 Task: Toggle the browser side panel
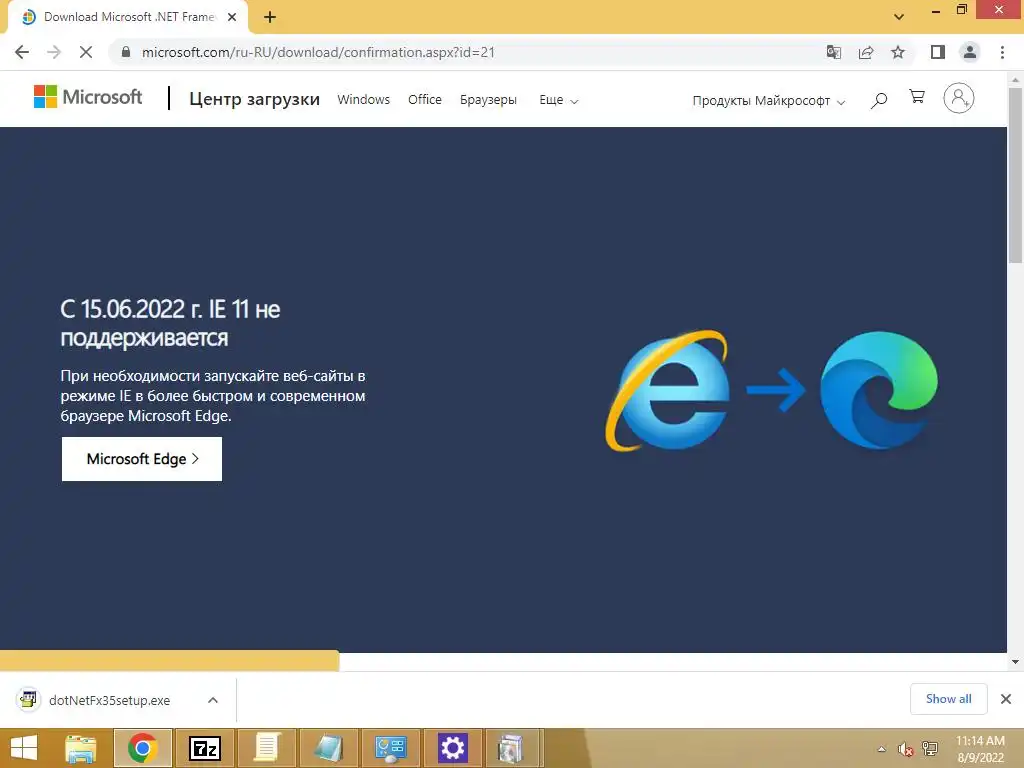pos(938,52)
